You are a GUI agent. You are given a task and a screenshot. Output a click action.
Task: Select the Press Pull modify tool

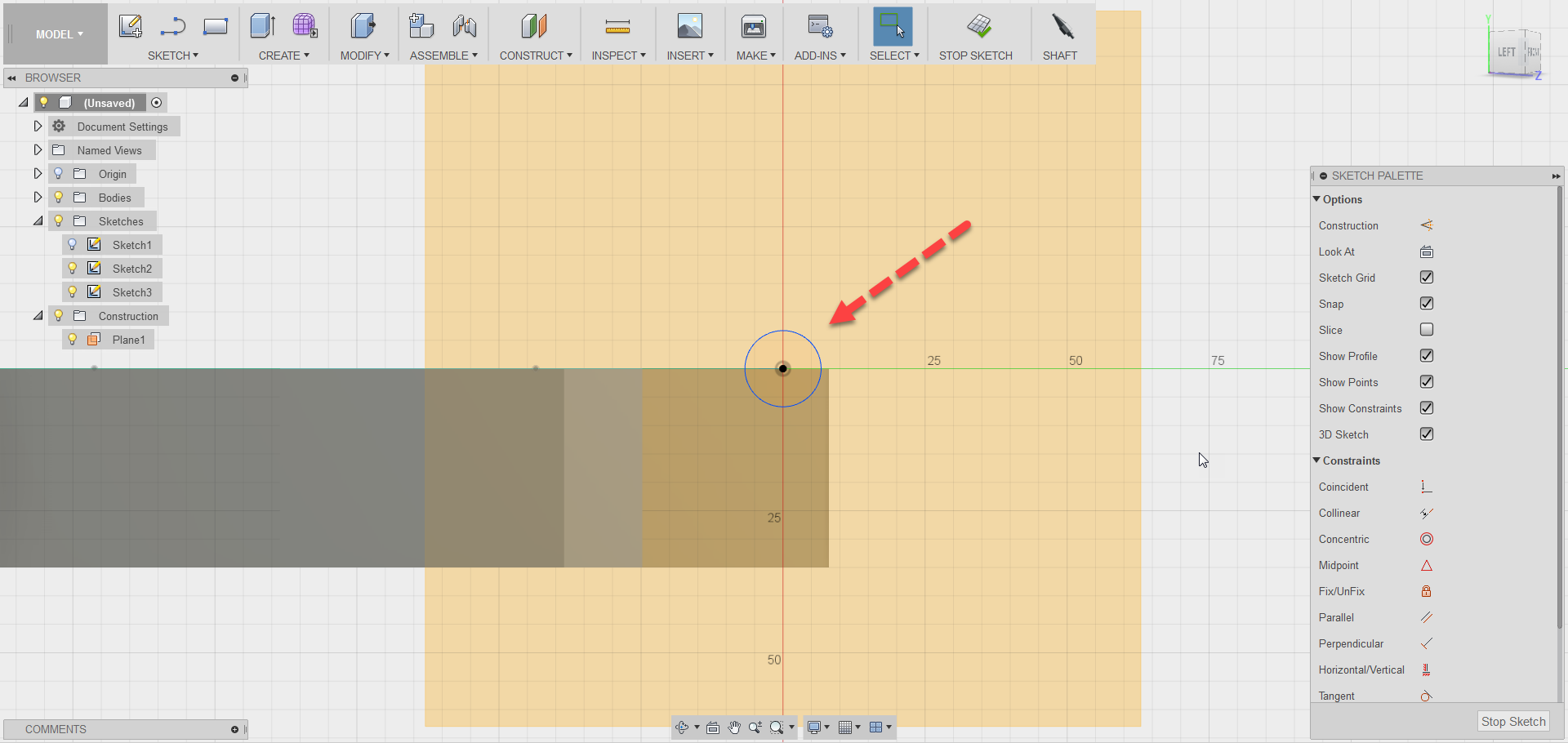[363, 26]
